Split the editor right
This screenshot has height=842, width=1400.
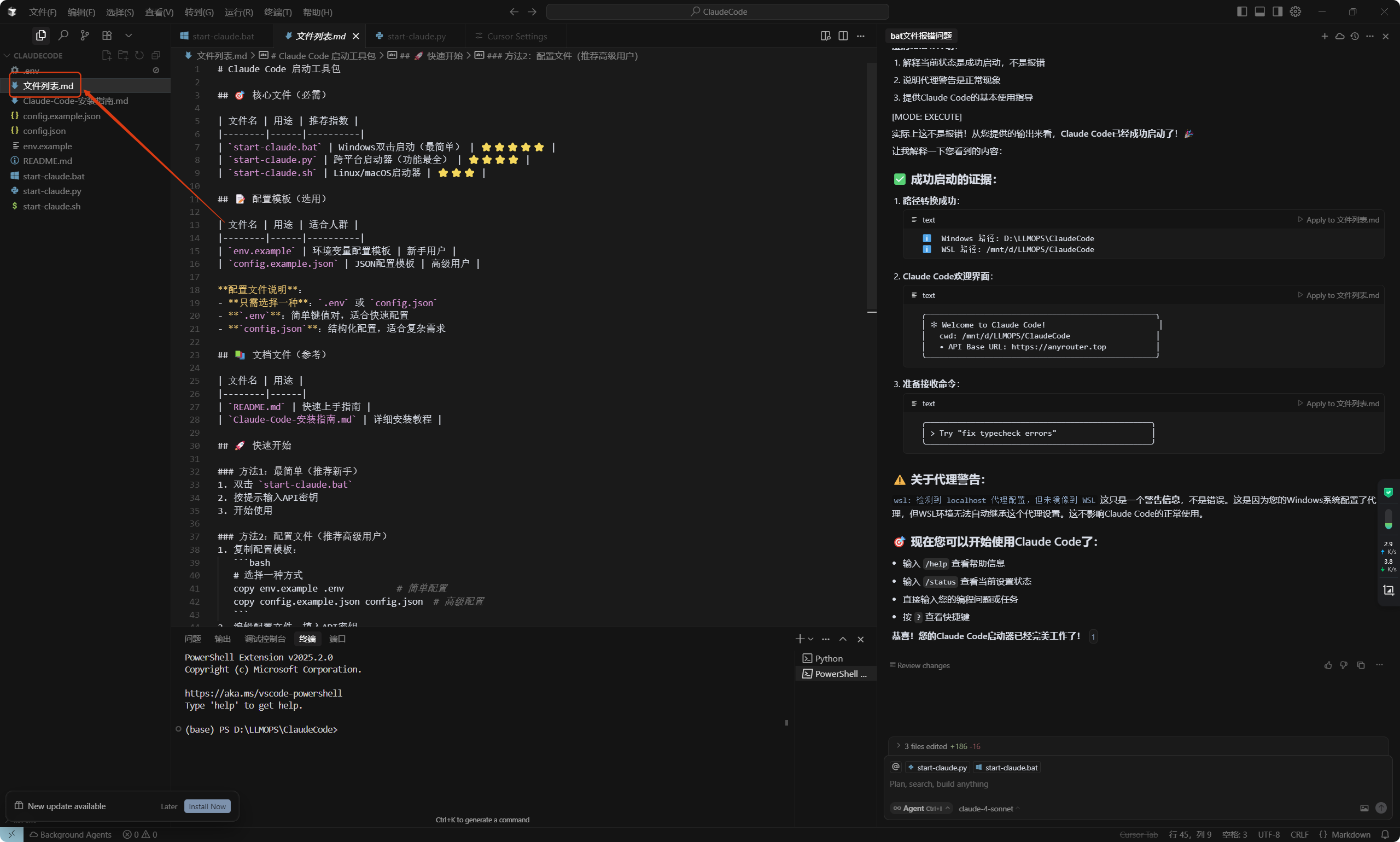(x=843, y=36)
